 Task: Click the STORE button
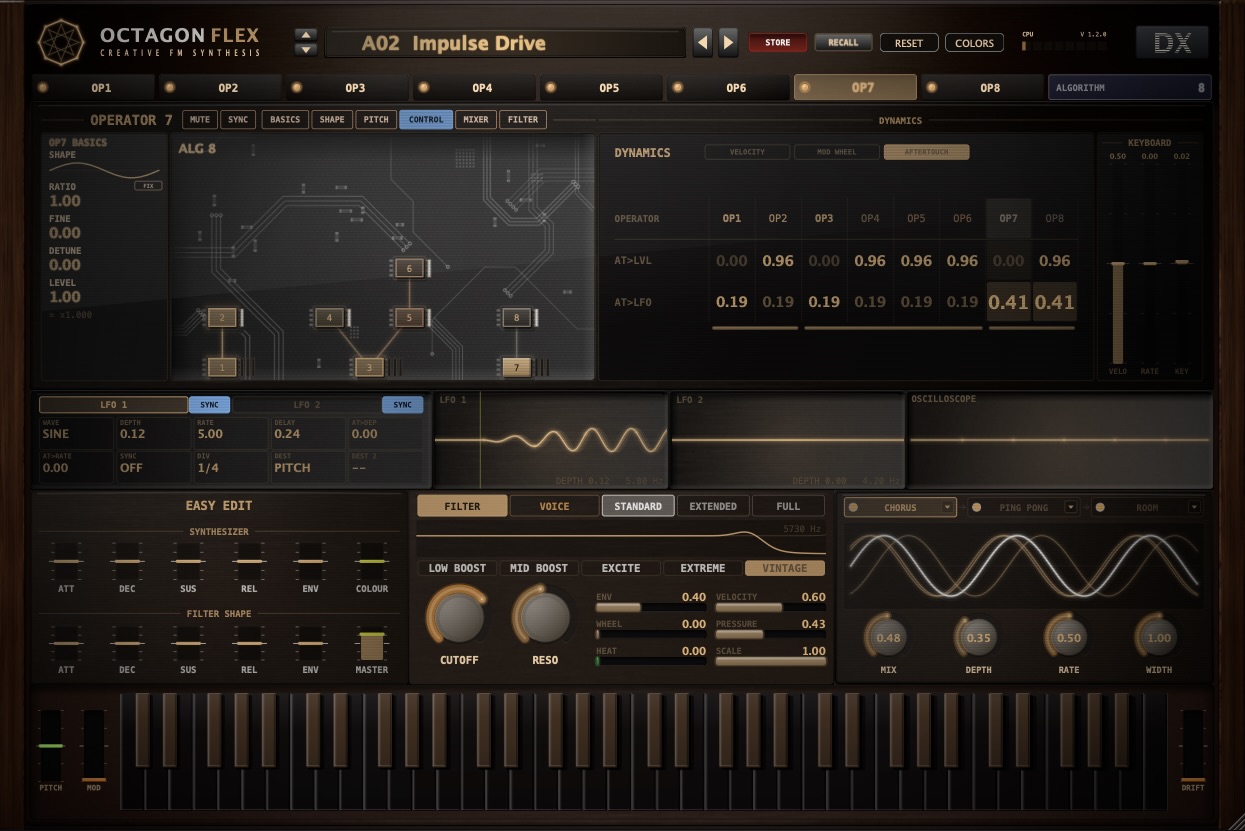click(778, 42)
